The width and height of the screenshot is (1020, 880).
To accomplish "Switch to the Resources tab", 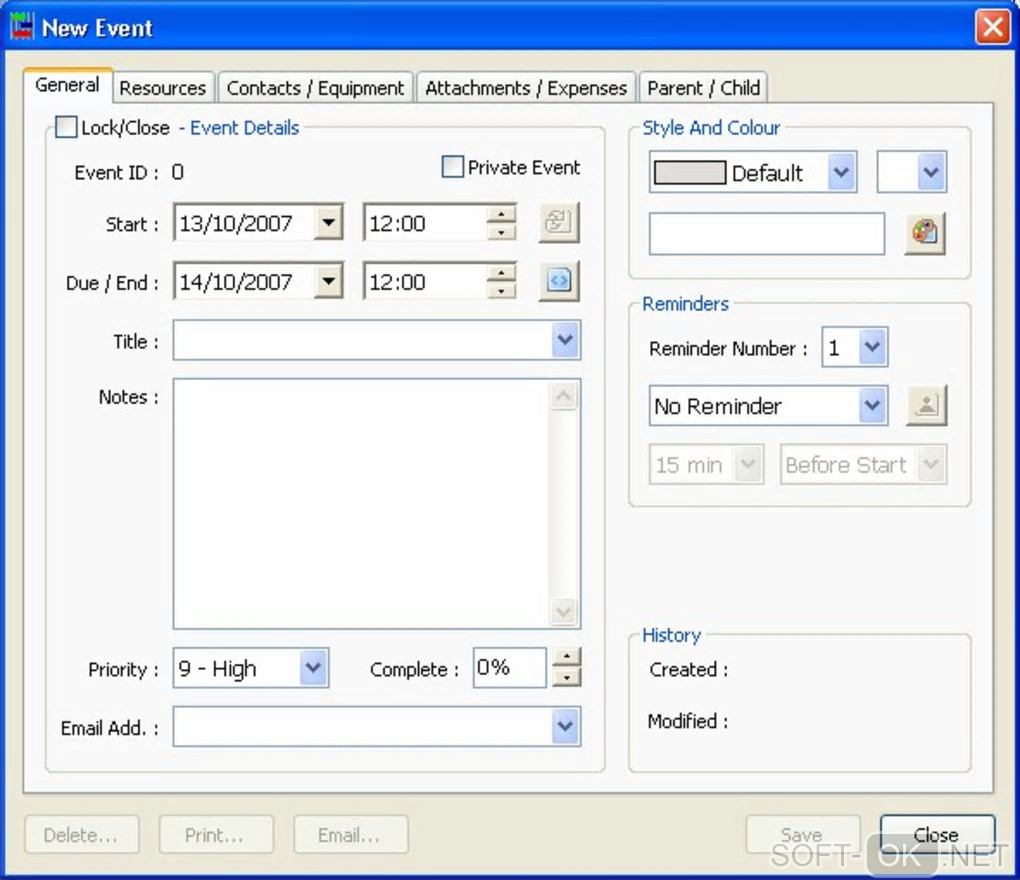I will [x=163, y=88].
